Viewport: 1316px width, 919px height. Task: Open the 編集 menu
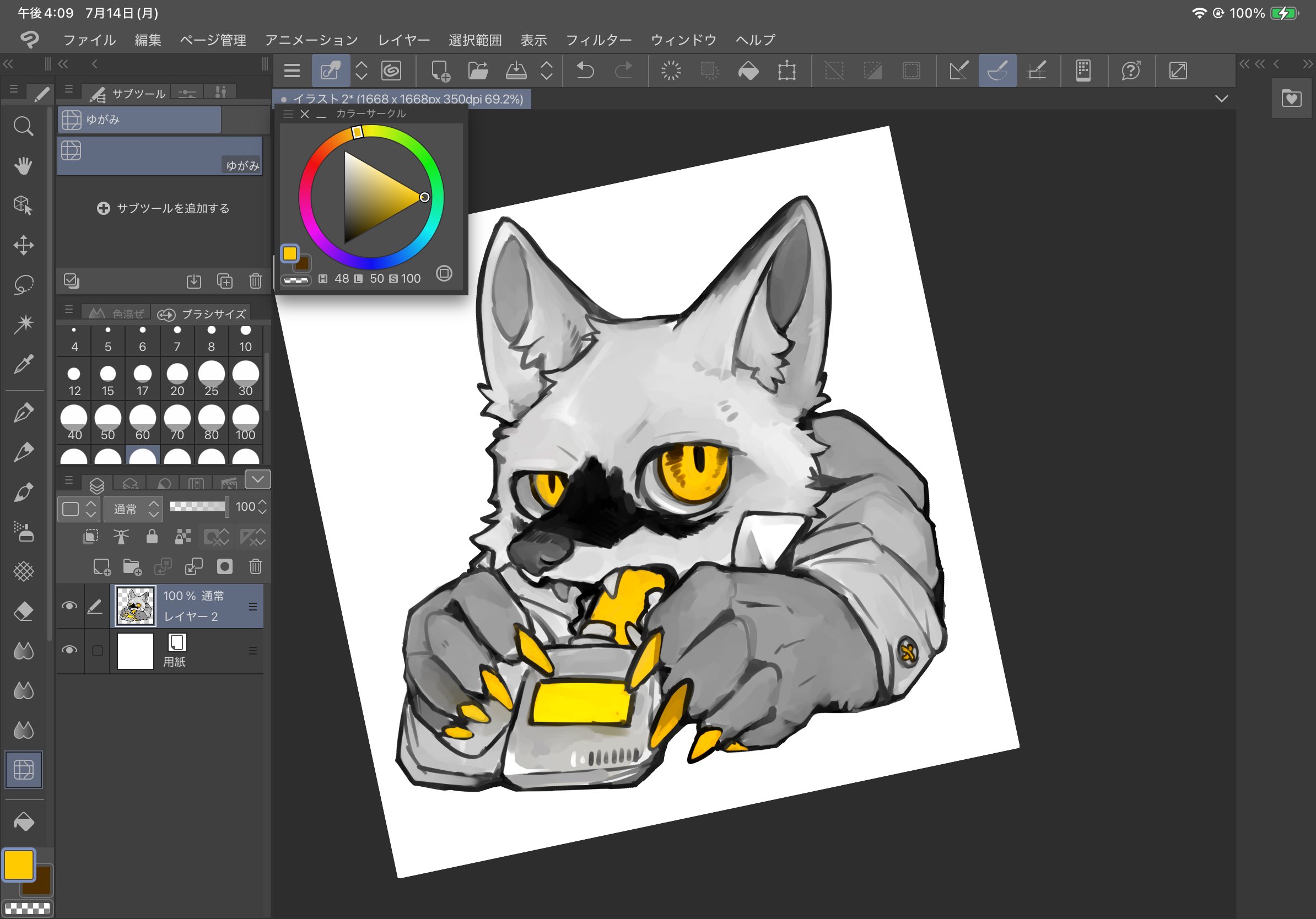tap(148, 40)
